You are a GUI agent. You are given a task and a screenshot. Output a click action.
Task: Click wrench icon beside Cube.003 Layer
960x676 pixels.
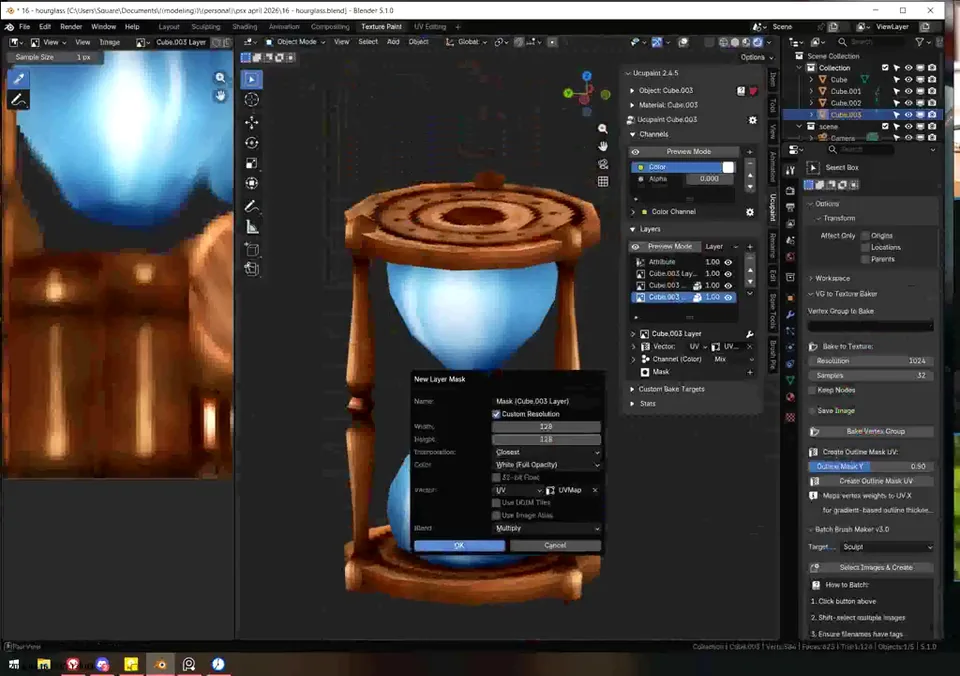click(x=749, y=334)
